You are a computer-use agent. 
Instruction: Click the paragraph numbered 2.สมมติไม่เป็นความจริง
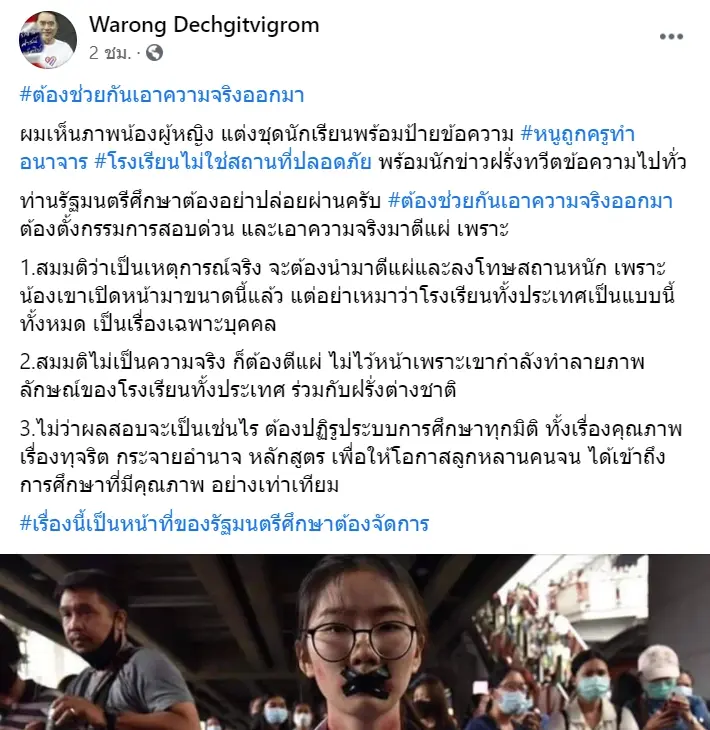332,376
